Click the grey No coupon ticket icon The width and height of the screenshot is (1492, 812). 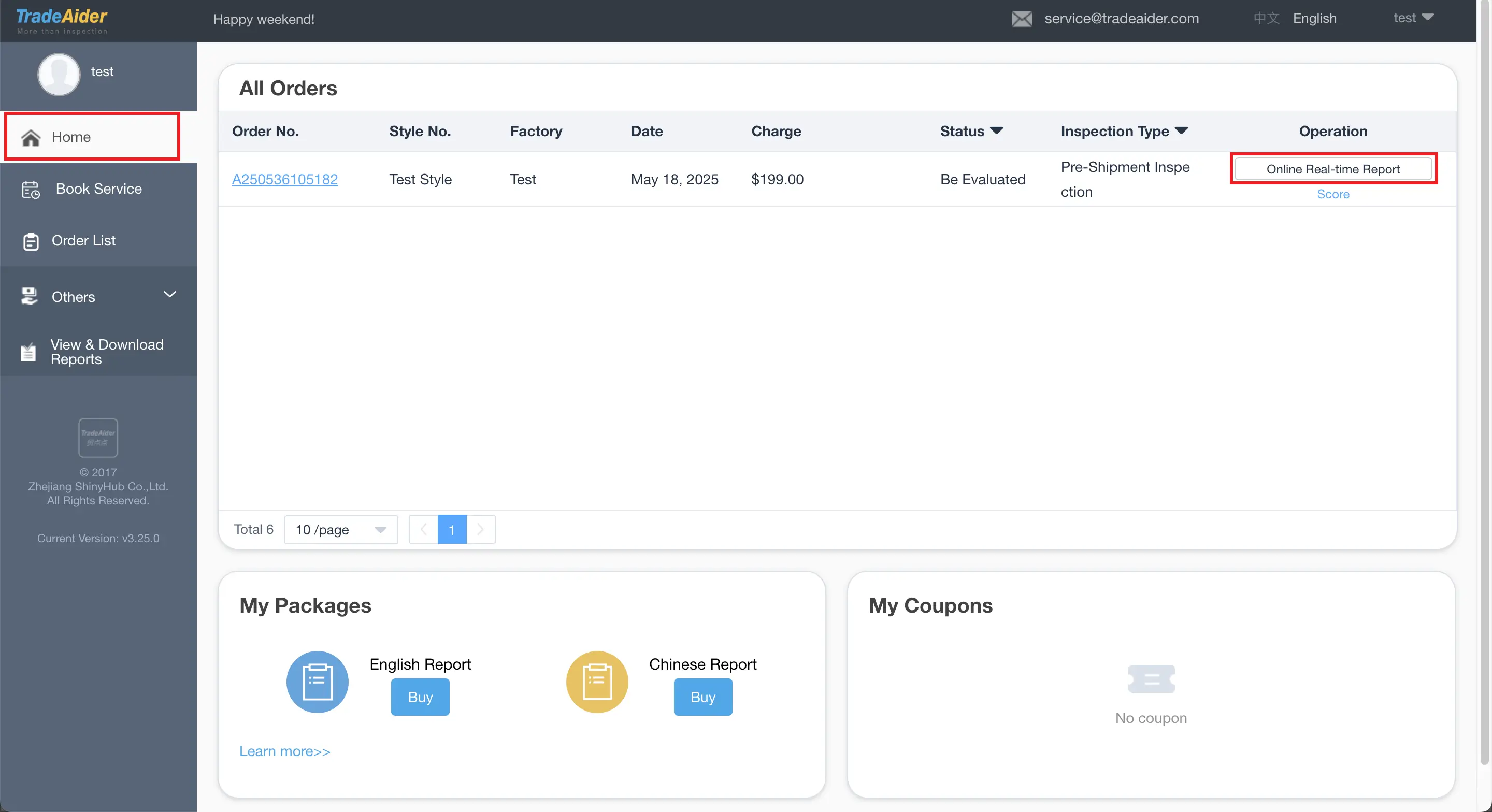[1152, 679]
